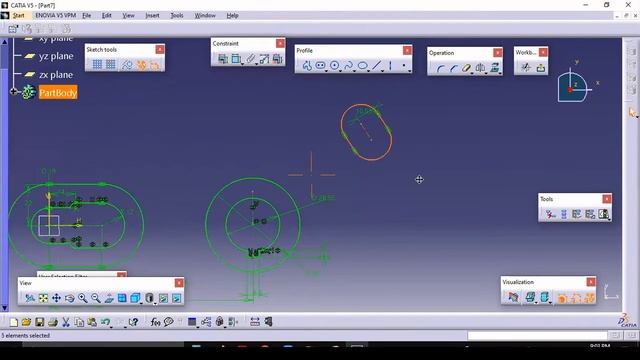The image size is (640, 360).
Task: Toggle Cut Part by Sketch Plane in Visualization
Action: (x=513, y=298)
